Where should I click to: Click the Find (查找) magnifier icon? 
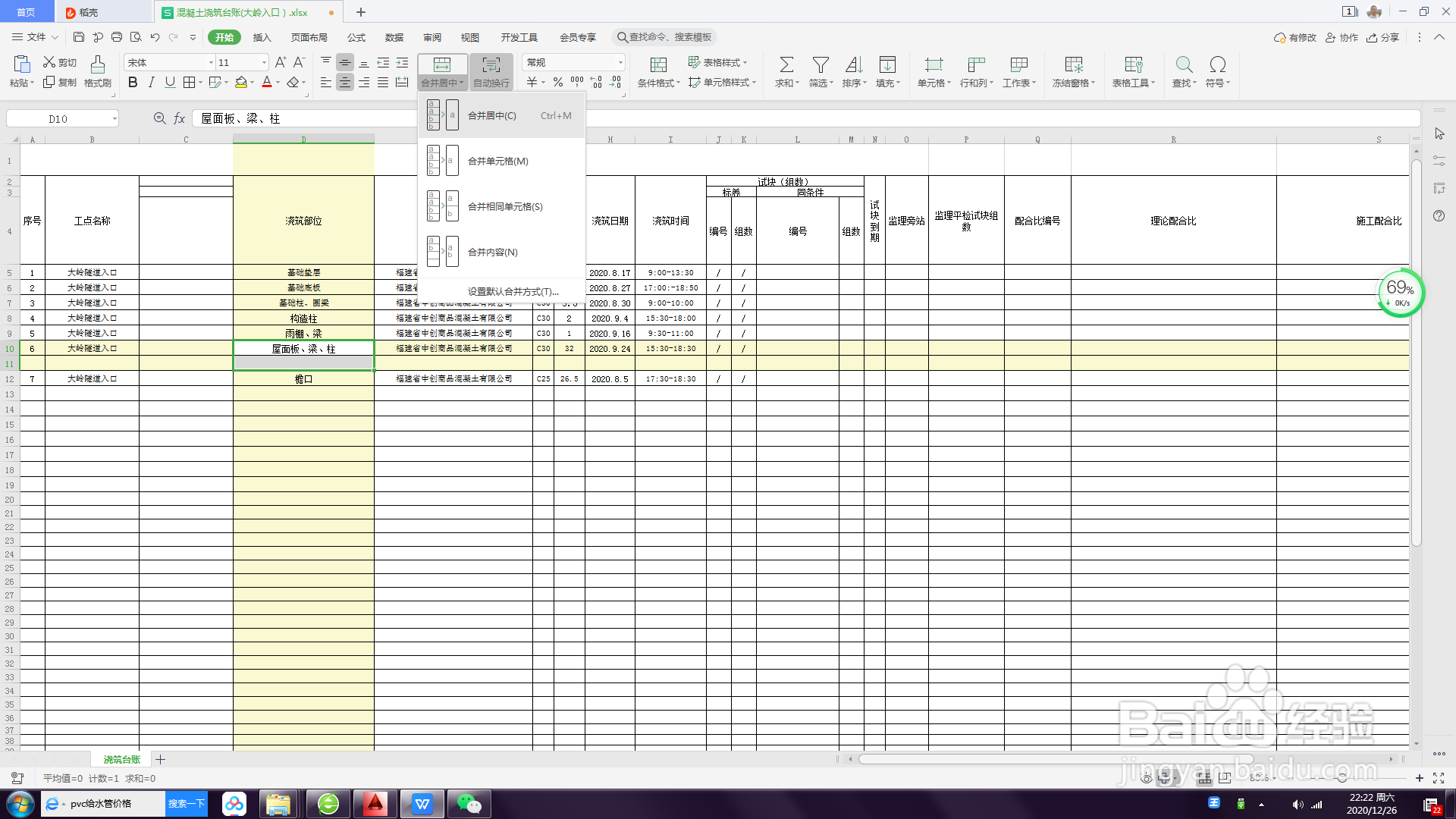coord(1184,65)
